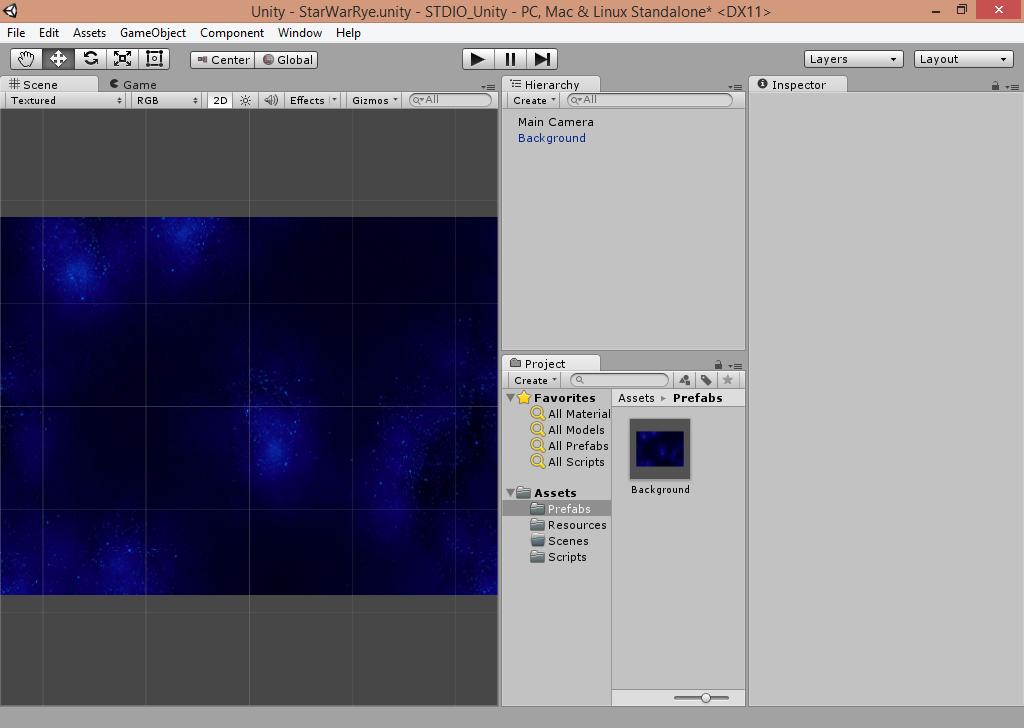The image size is (1024, 728).
Task: Open the Edit menu
Action: click(48, 33)
